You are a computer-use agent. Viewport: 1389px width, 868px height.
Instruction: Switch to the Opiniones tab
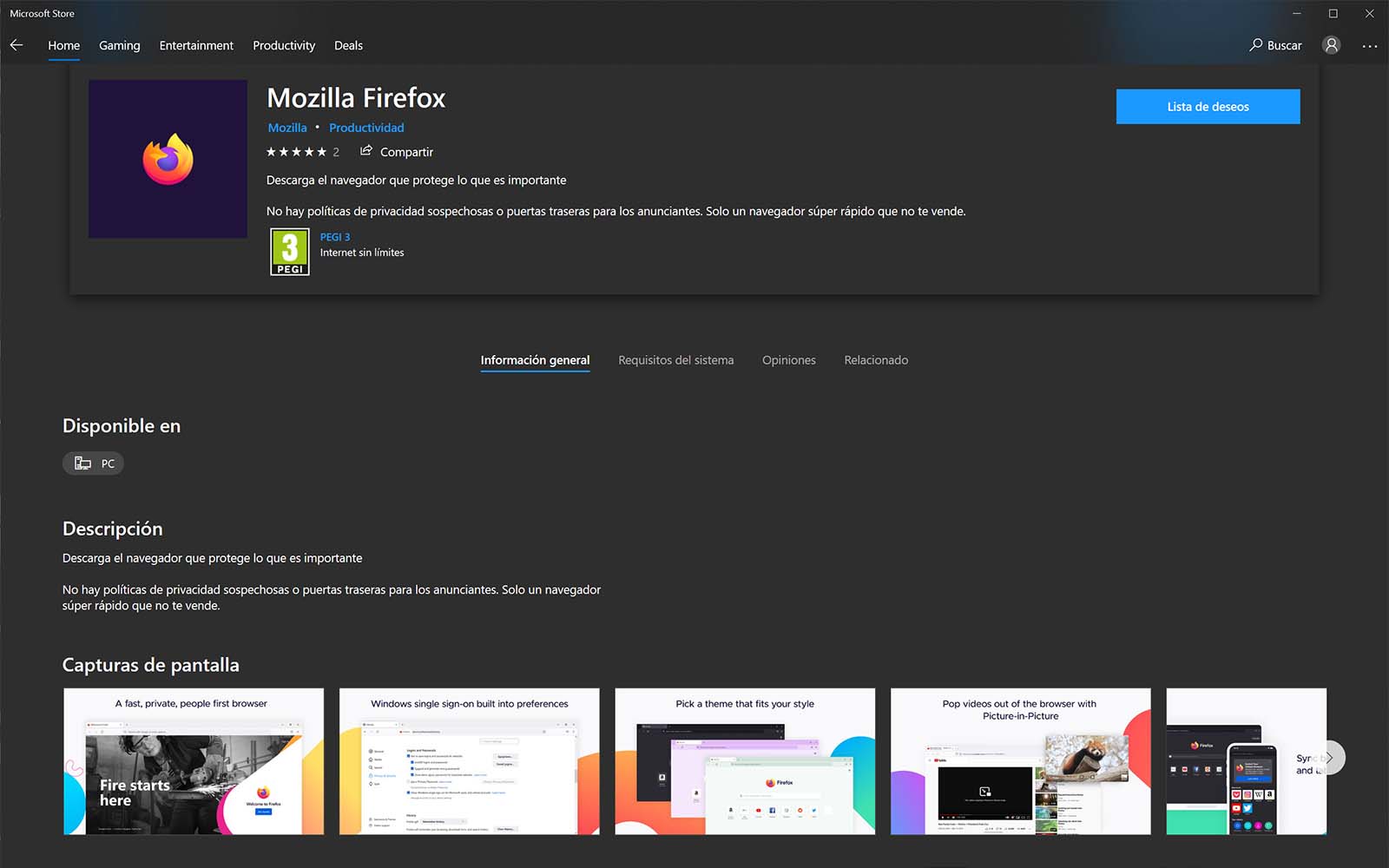[789, 360]
